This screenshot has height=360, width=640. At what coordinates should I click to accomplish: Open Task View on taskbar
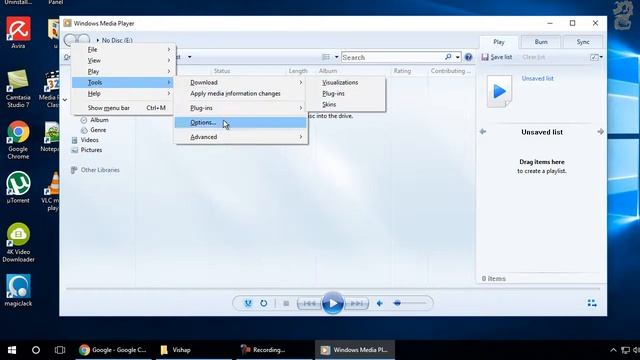tap(60, 350)
